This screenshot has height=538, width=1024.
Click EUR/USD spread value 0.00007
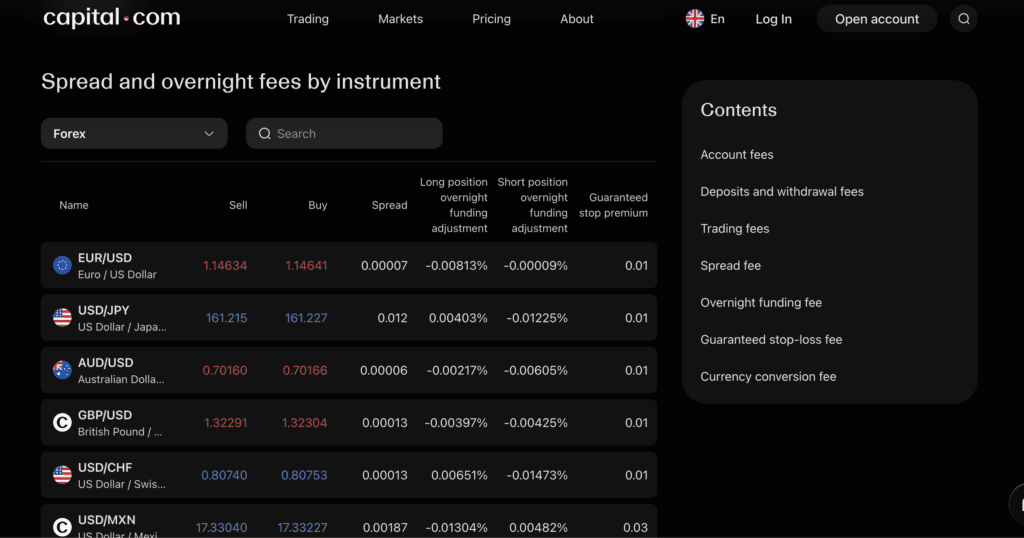coord(384,266)
